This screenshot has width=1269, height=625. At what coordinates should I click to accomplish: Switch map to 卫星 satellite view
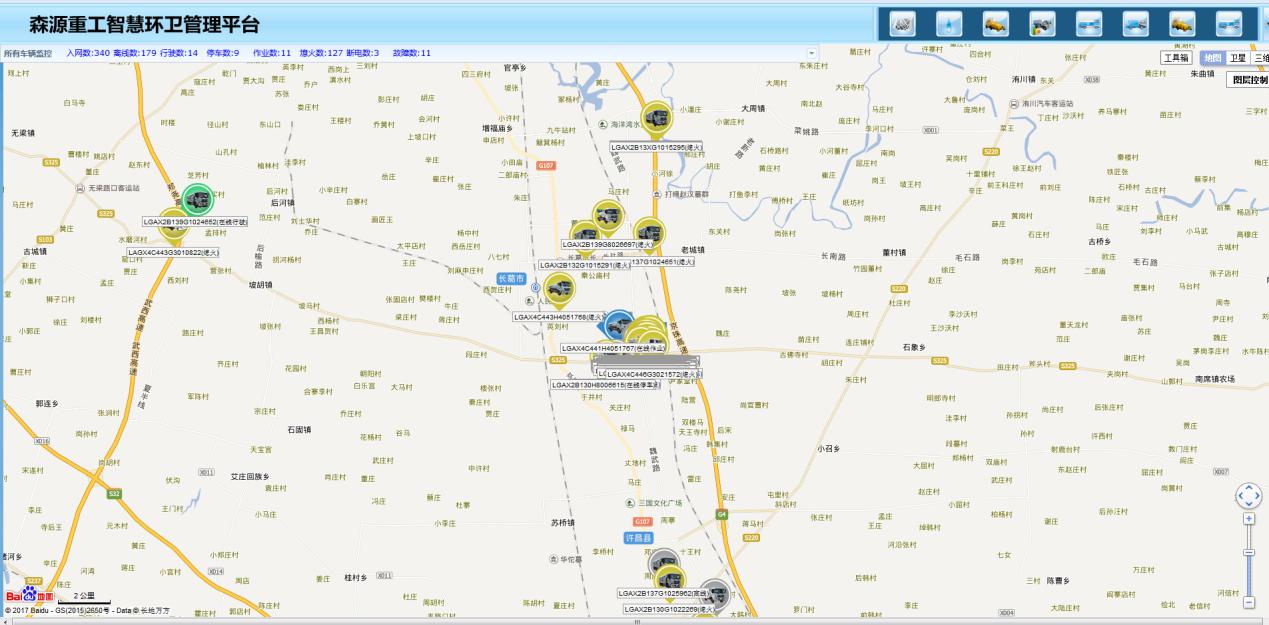[x=1237, y=58]
